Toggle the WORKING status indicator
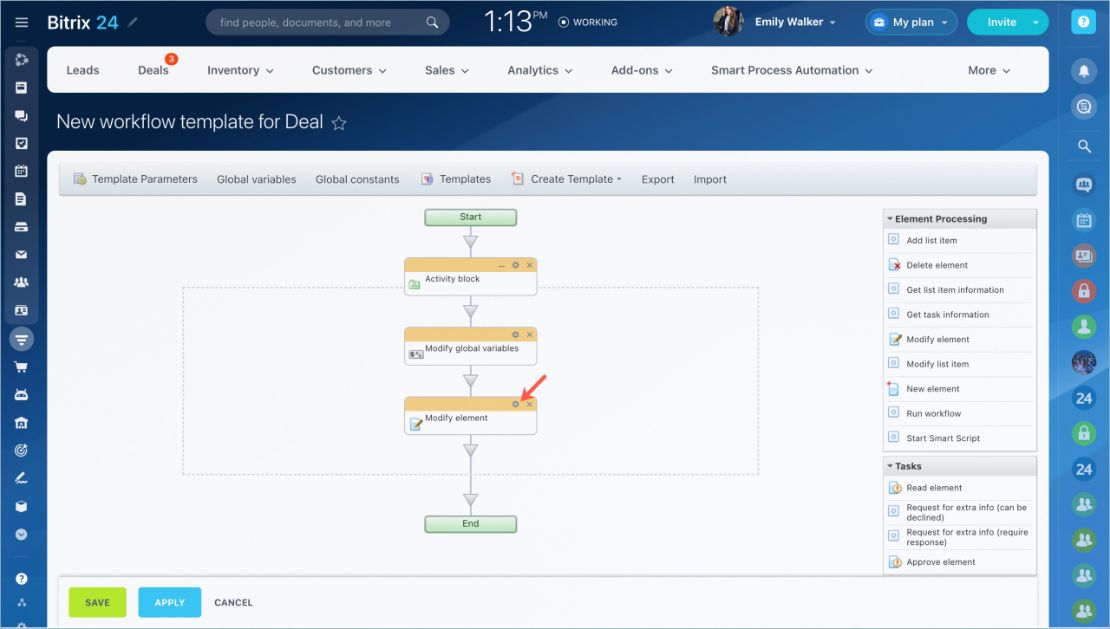The height and width of the screenshot is (629, 1110). [588, 22]
